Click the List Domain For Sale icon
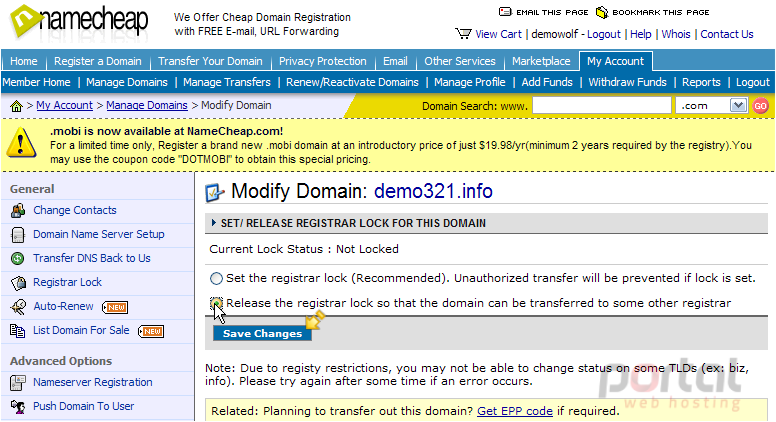Viewport: 776px width, 422px height. point(18,330)
